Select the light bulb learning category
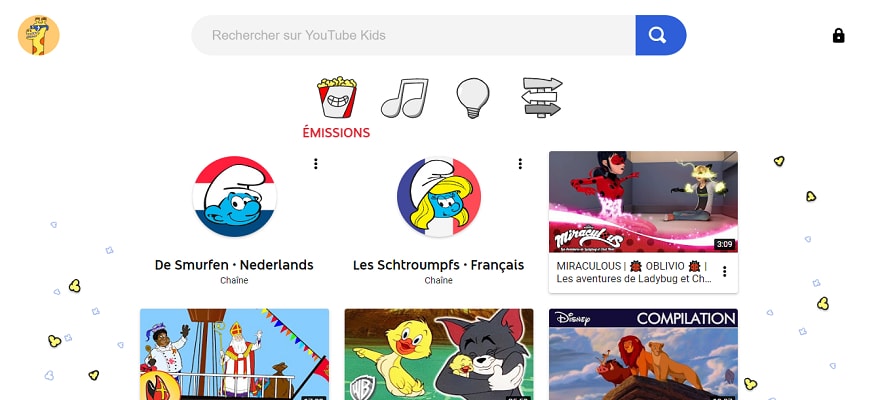This screenshot has width=880, height=400. click(x=473, y=98)
